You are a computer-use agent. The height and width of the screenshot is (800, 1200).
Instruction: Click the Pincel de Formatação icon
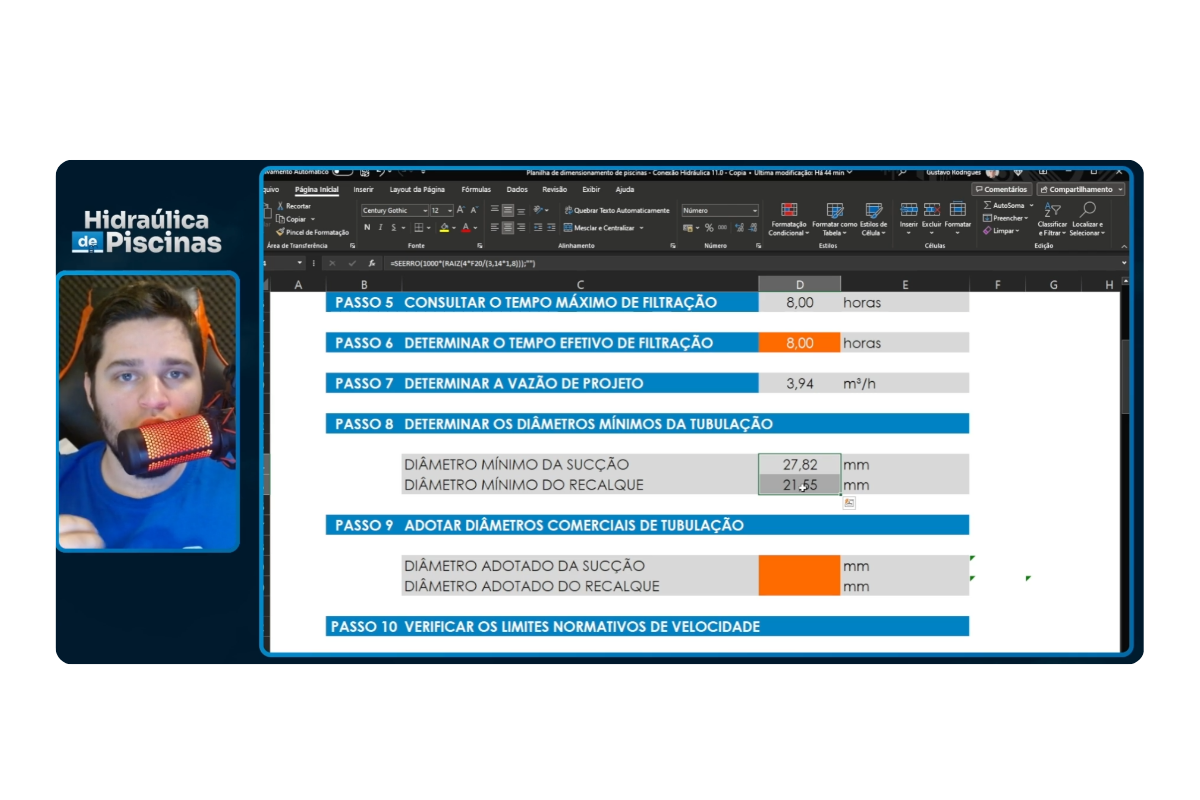[x=281, y=232]
